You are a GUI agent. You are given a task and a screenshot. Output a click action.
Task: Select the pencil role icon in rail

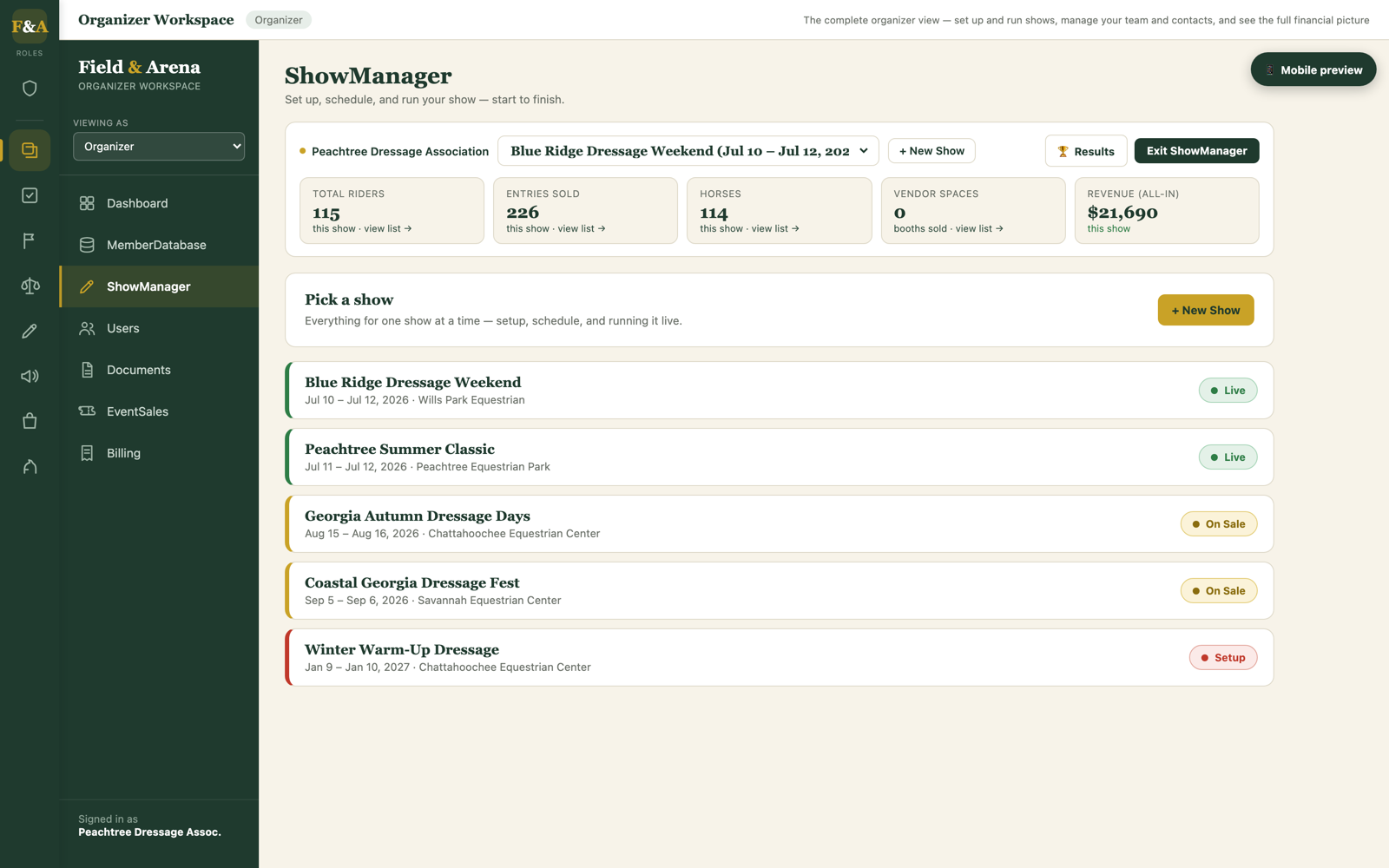tap(30, 331)
